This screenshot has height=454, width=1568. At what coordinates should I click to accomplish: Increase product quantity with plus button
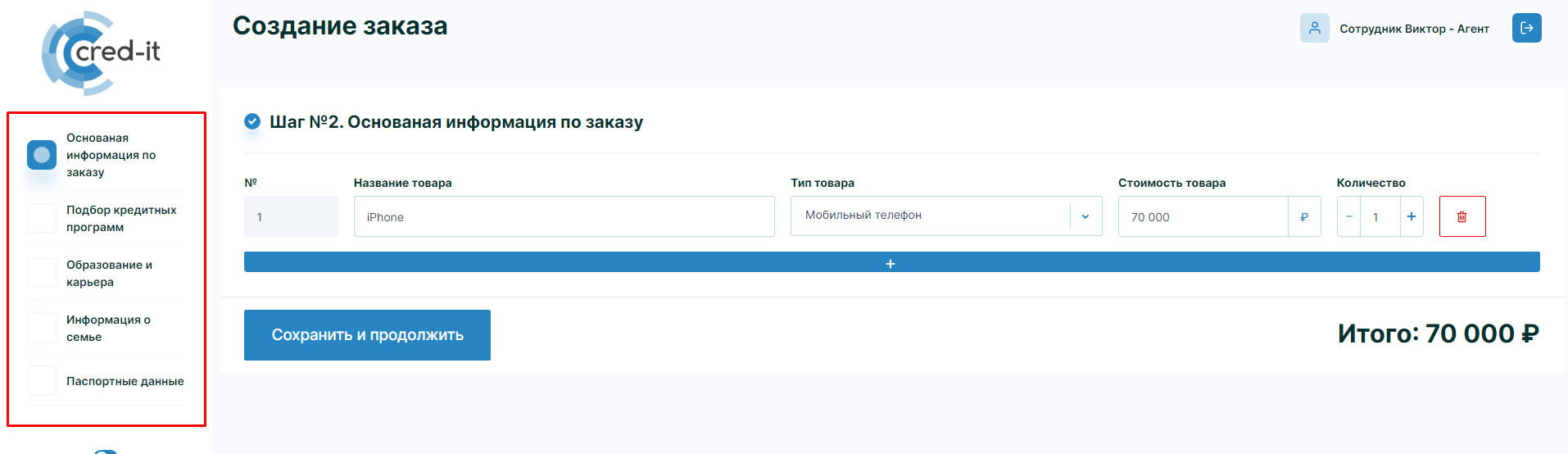[1411, 216]
